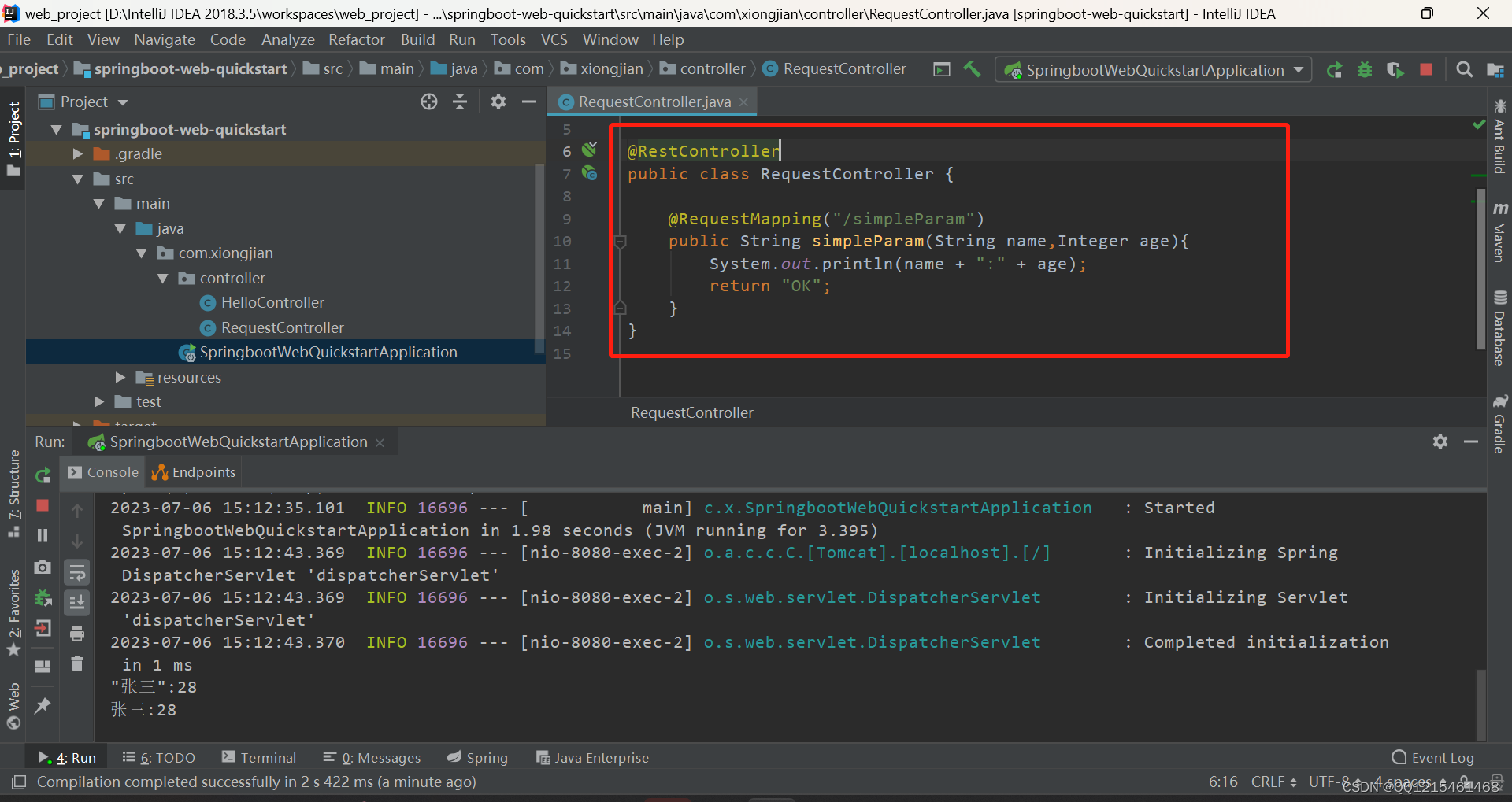The image size is (1512, 802).
Task: Collapse the src folder
Action: tap(78, 179)
